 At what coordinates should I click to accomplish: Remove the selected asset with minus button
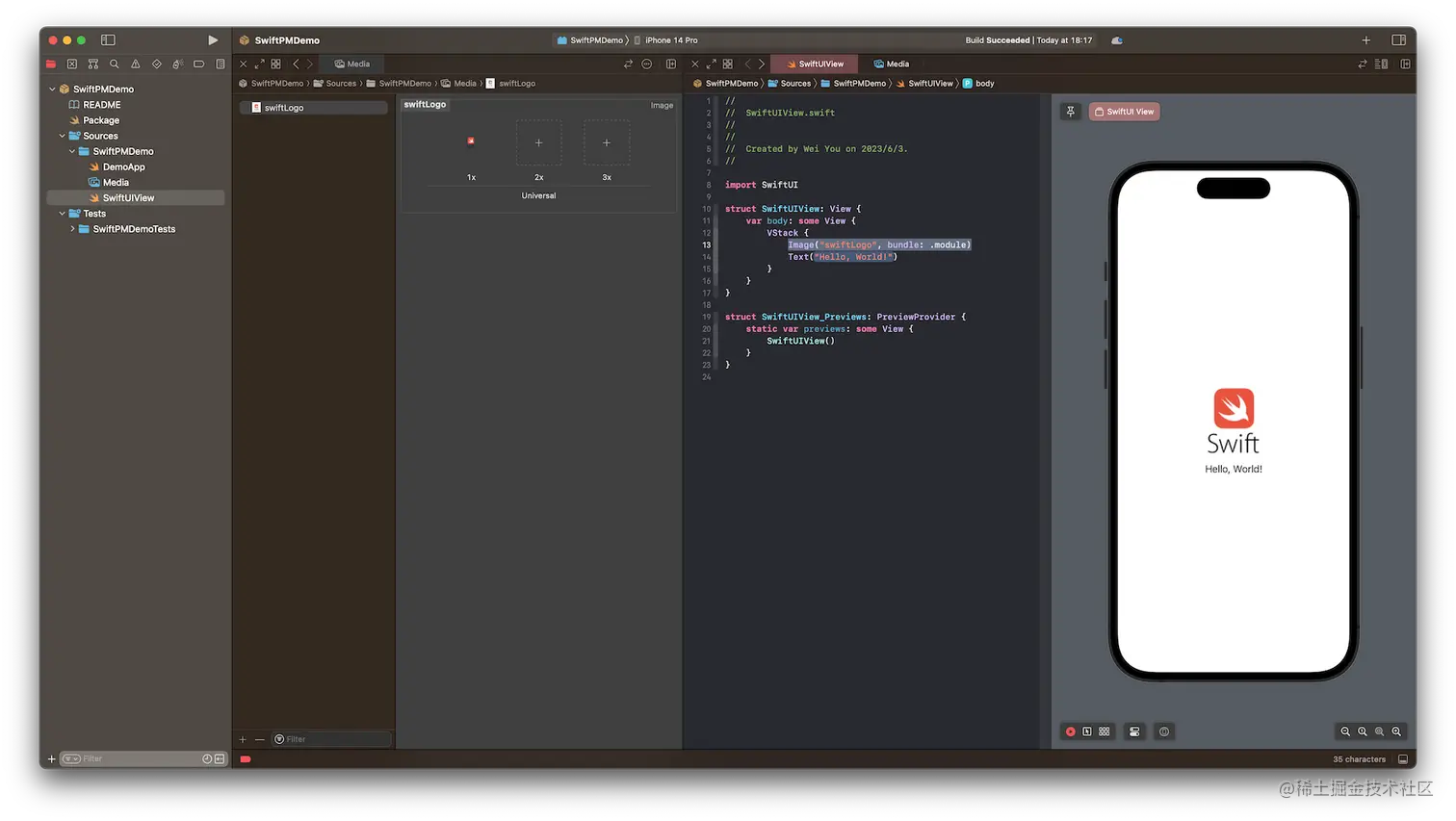click(x=259, y=739)
